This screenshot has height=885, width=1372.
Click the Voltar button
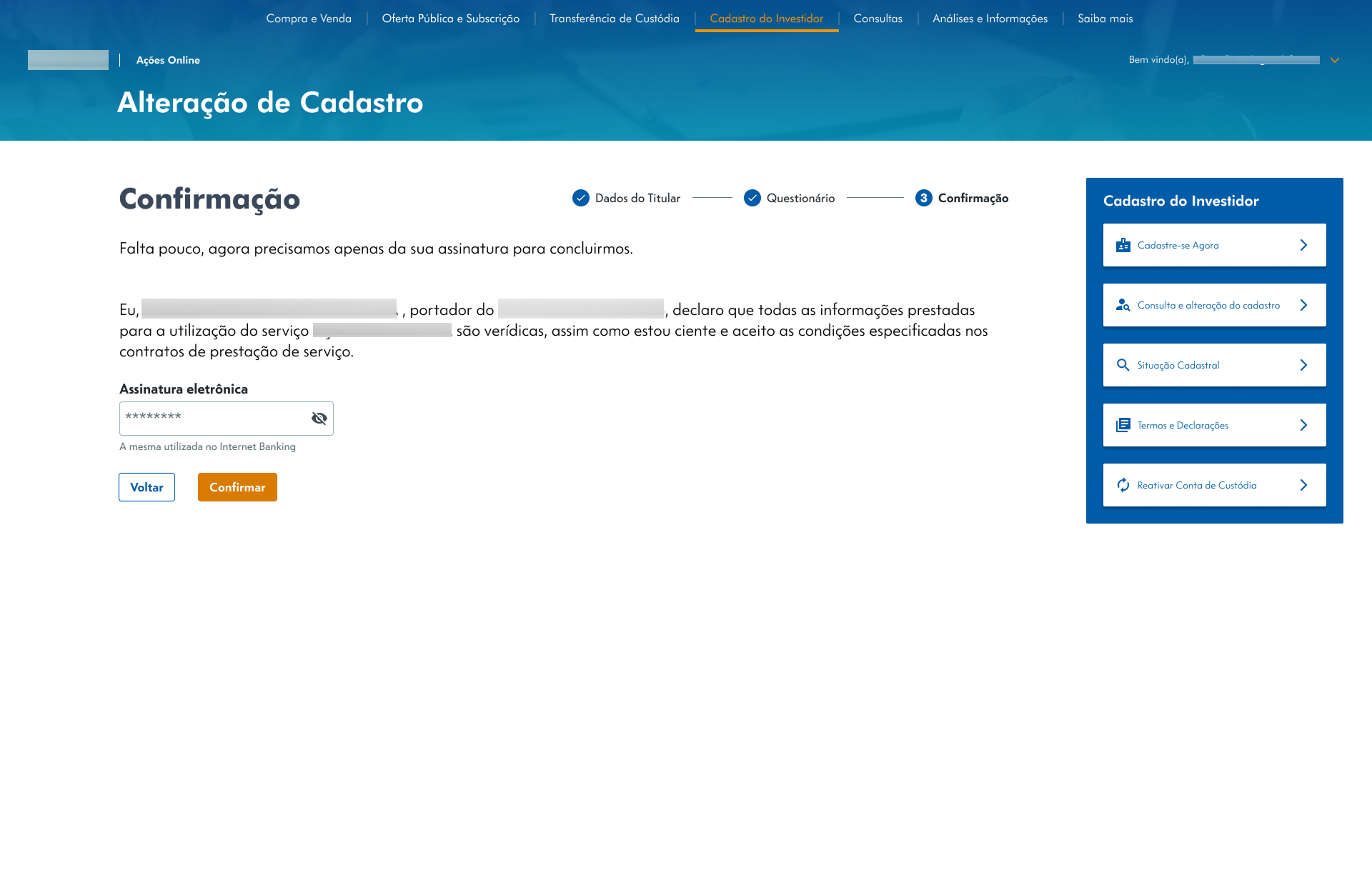coord(146,487)
